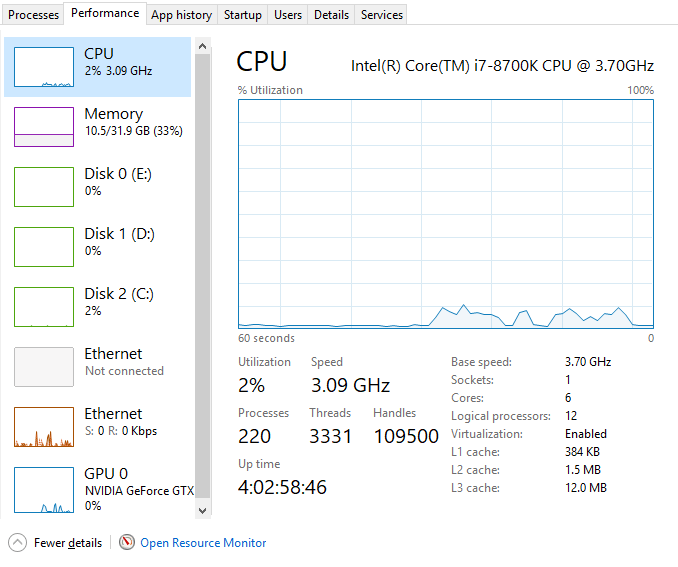Viewport: 678px width, 567px height.
Task: Select Disk 1 (D:) performance item
Action: click(x=98, y=247)
